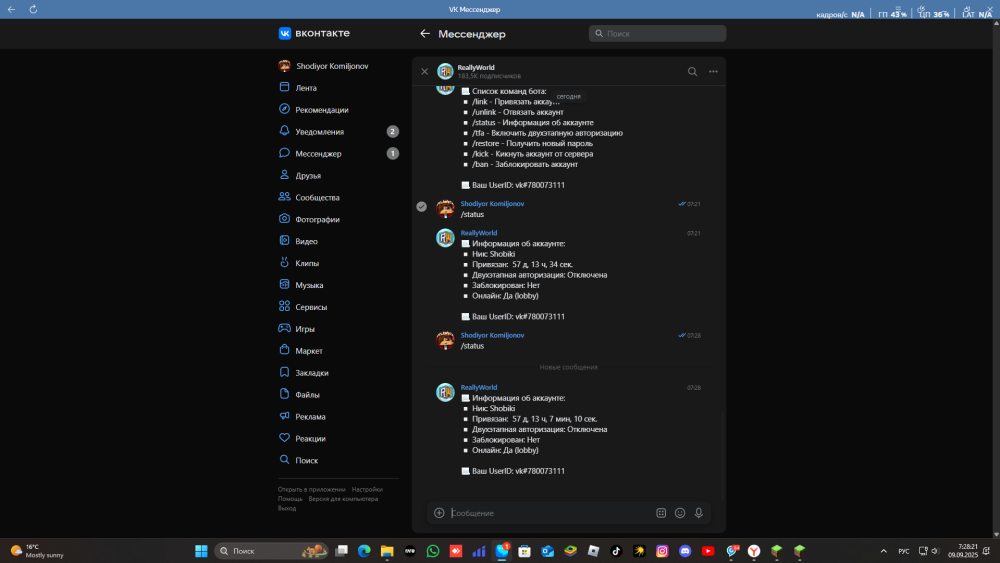
Task: Select text "Привязан: 57 д, 13 ч, 7 мин, 10 сек."
Action: pos(534,419)
